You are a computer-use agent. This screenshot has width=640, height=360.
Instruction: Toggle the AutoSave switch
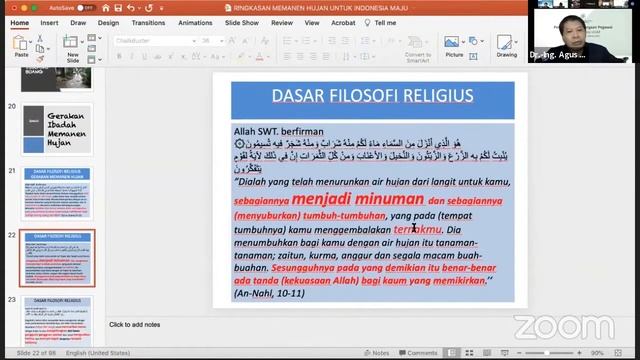click(x=85, y=8)
